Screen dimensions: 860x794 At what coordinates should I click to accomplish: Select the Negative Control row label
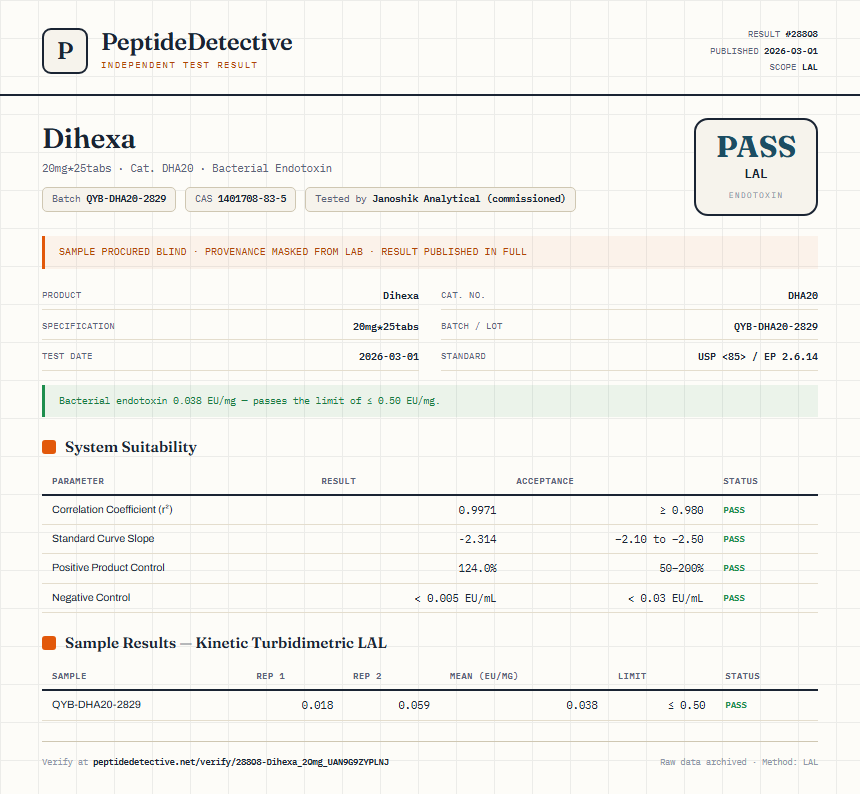[x=91, y=598]
